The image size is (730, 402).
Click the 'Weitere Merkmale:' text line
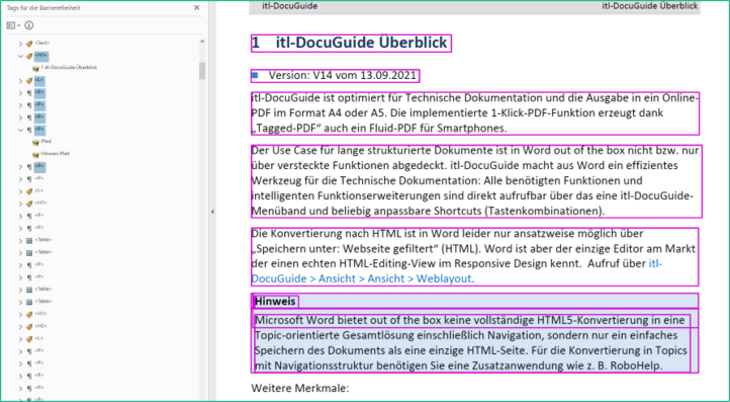(300, 388)
